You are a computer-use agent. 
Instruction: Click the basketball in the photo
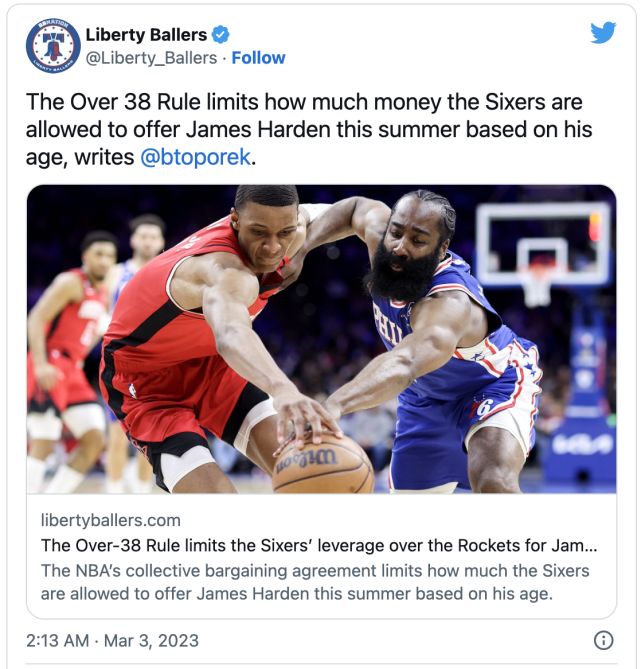pyautogui.click(x=323, y=462)
